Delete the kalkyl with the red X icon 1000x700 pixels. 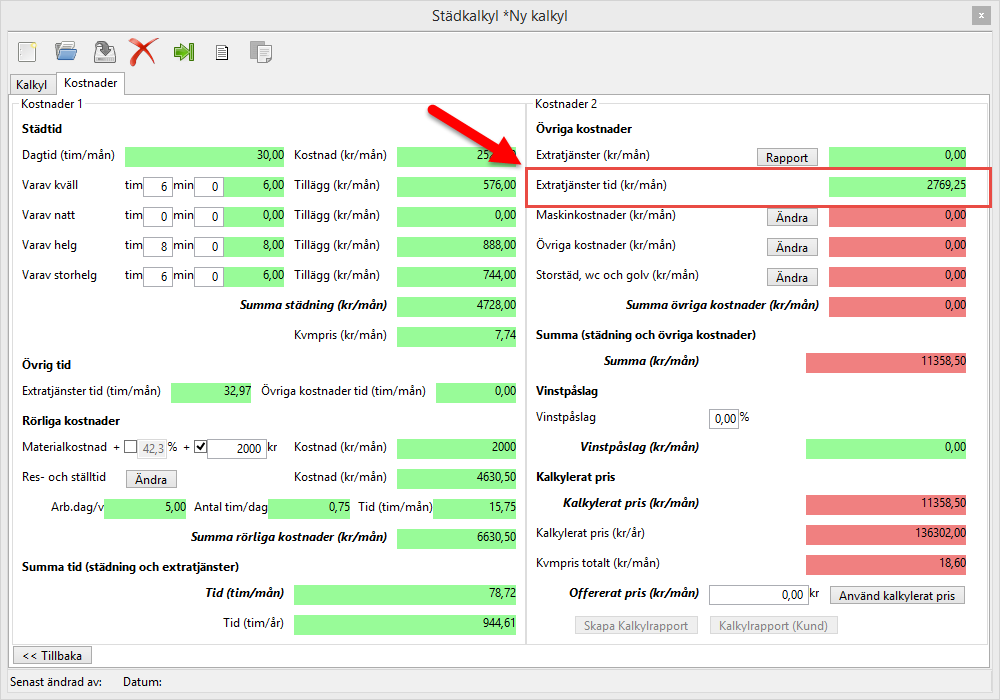[x=143, y=51]
